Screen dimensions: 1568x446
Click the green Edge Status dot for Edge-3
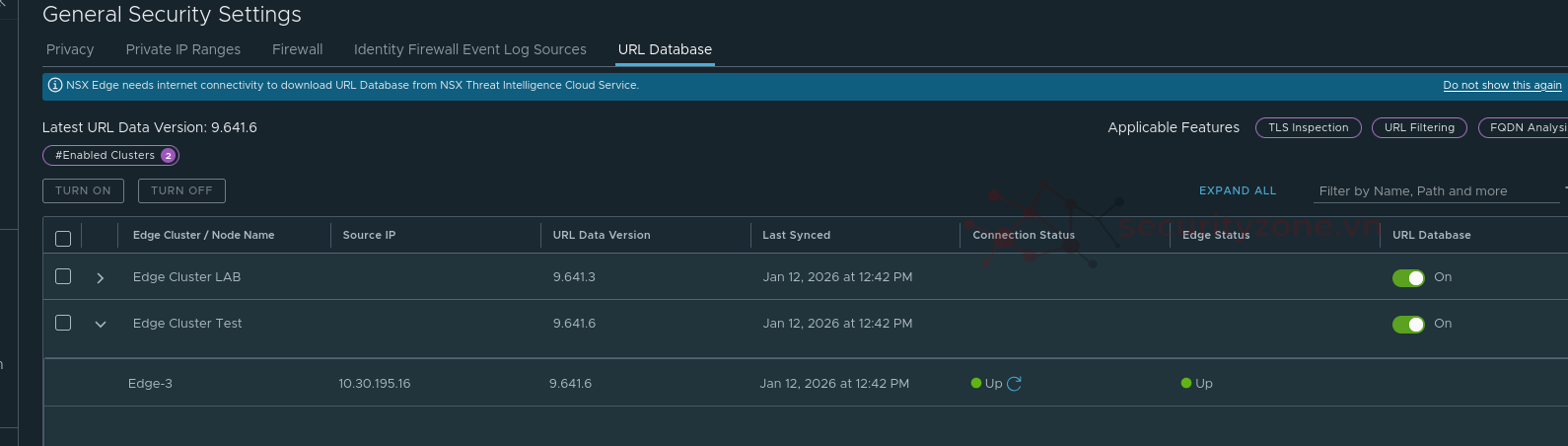[x=1186, y=384]
